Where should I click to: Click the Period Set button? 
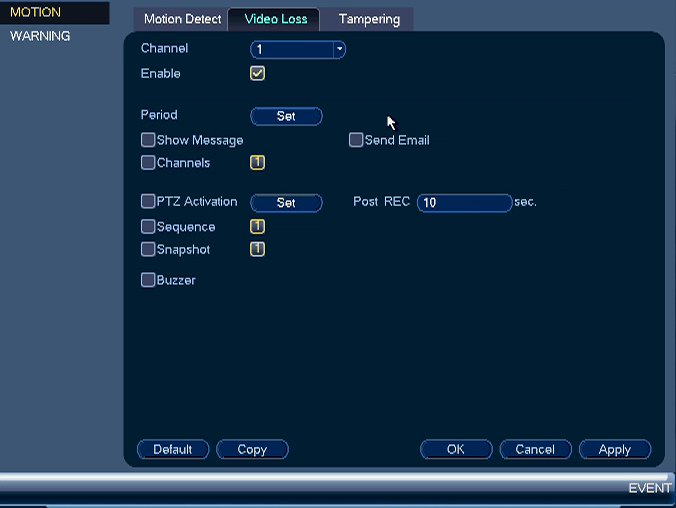[286, 116]
